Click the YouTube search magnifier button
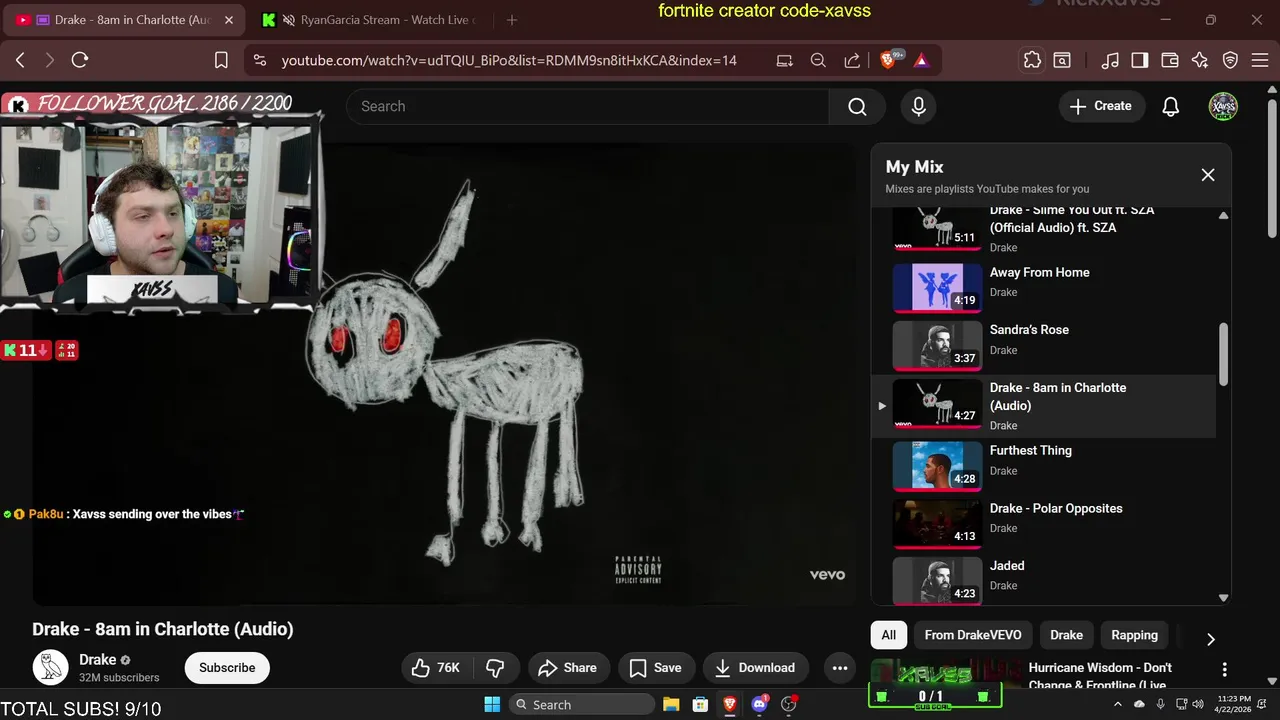Screen dimensions: 1280x720 point(857,106)
